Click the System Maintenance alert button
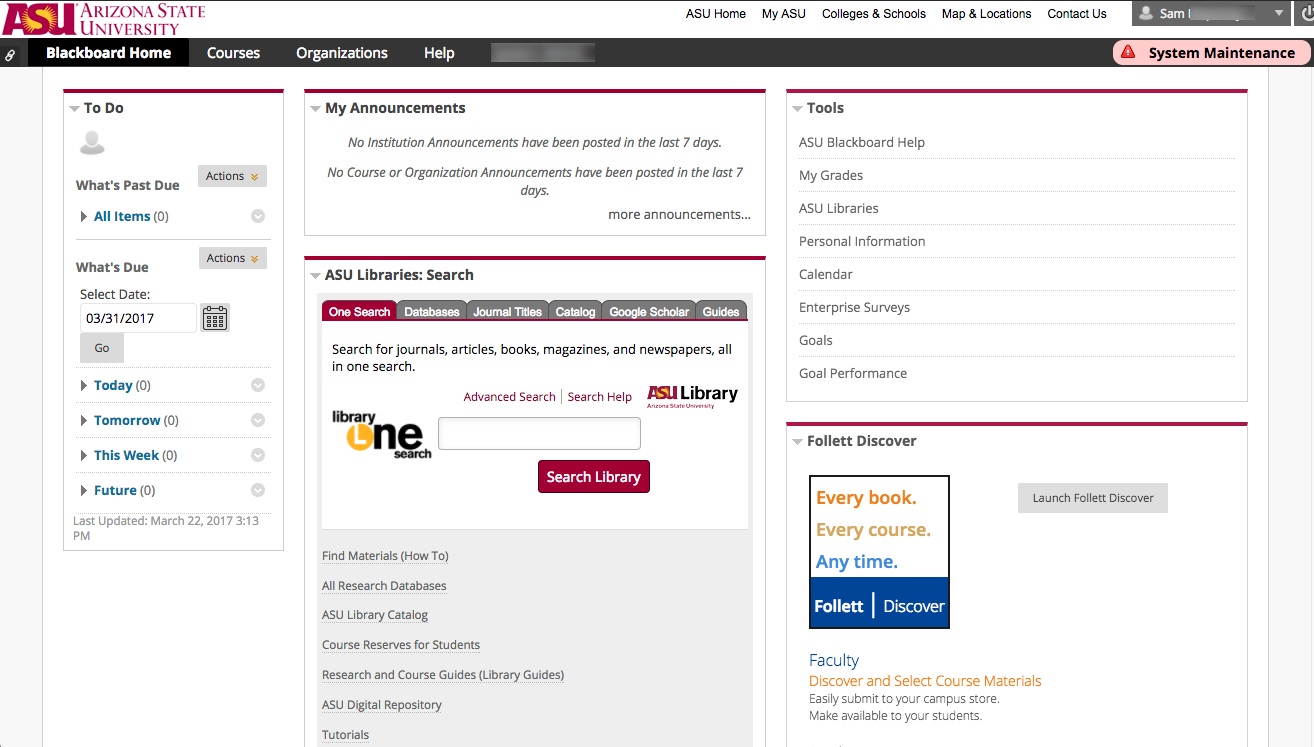Viewport: 1314px width, 747px height. 1211,53
